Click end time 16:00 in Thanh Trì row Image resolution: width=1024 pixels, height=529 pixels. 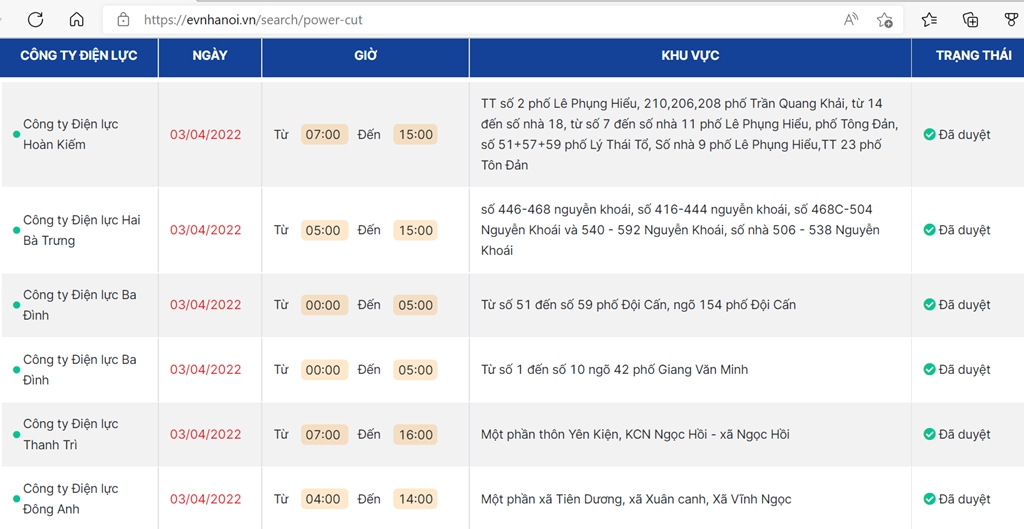[x=415, y=434]
